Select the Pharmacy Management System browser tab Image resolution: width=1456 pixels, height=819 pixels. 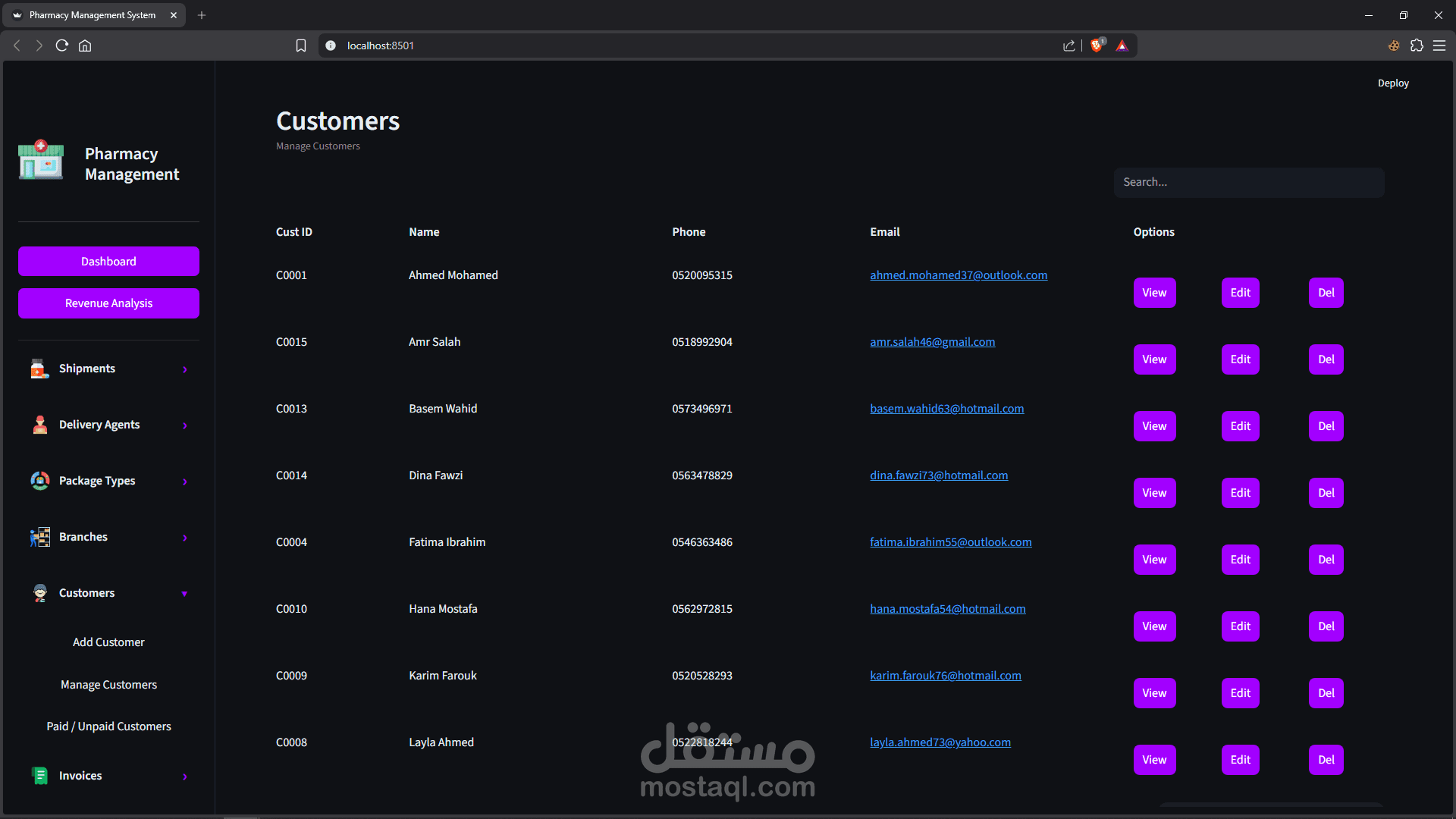(94, 15)
